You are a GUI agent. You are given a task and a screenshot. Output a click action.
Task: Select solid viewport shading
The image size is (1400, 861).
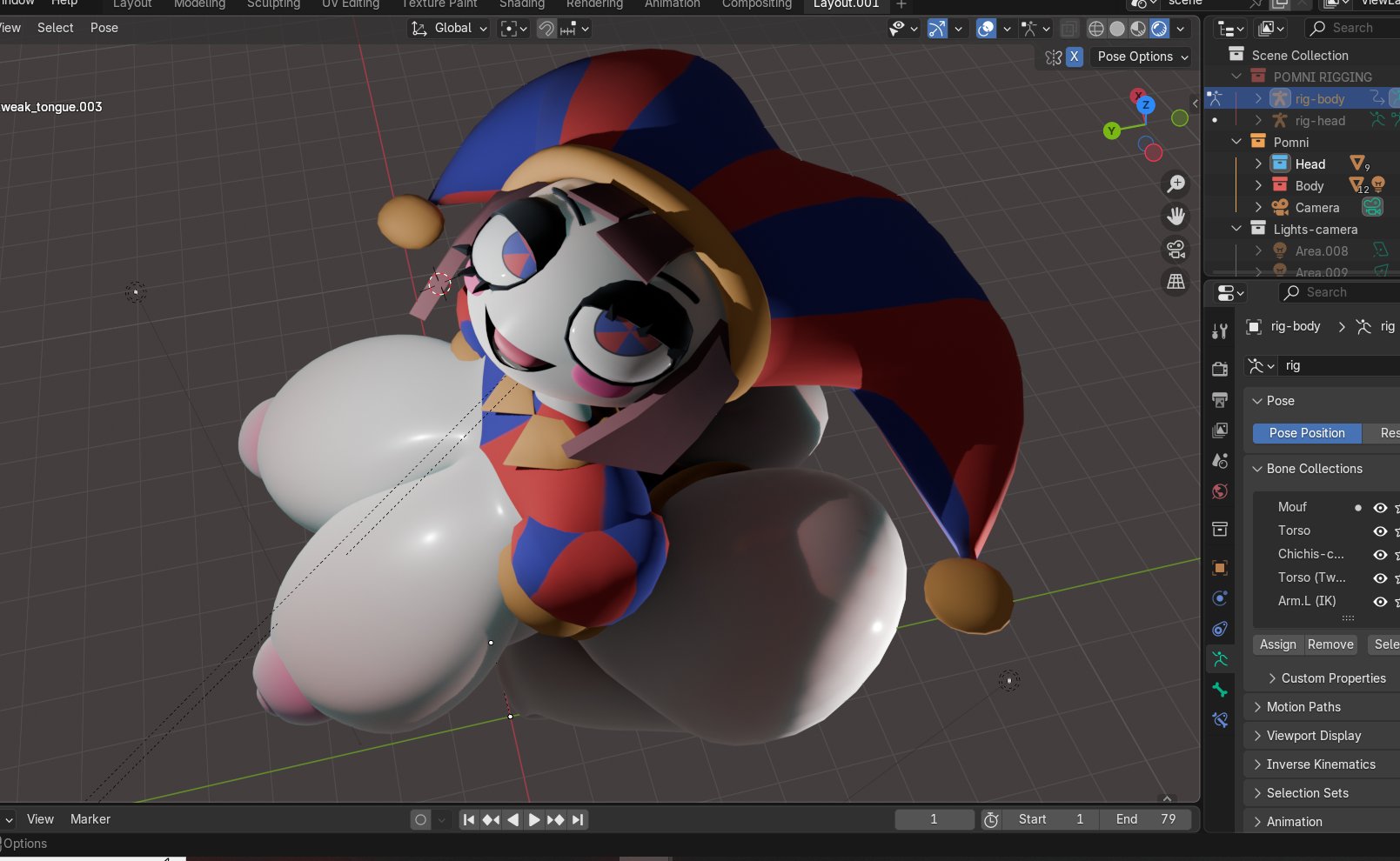(1117, 29)
